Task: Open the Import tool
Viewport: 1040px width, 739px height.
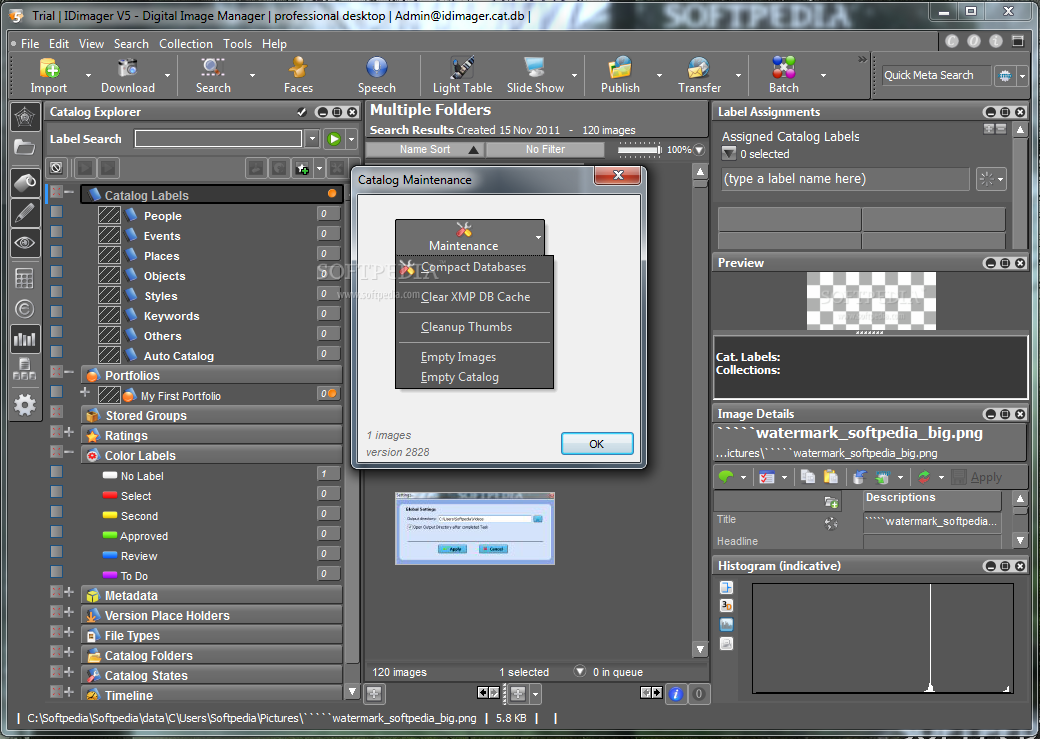Action: coord(49,75)
